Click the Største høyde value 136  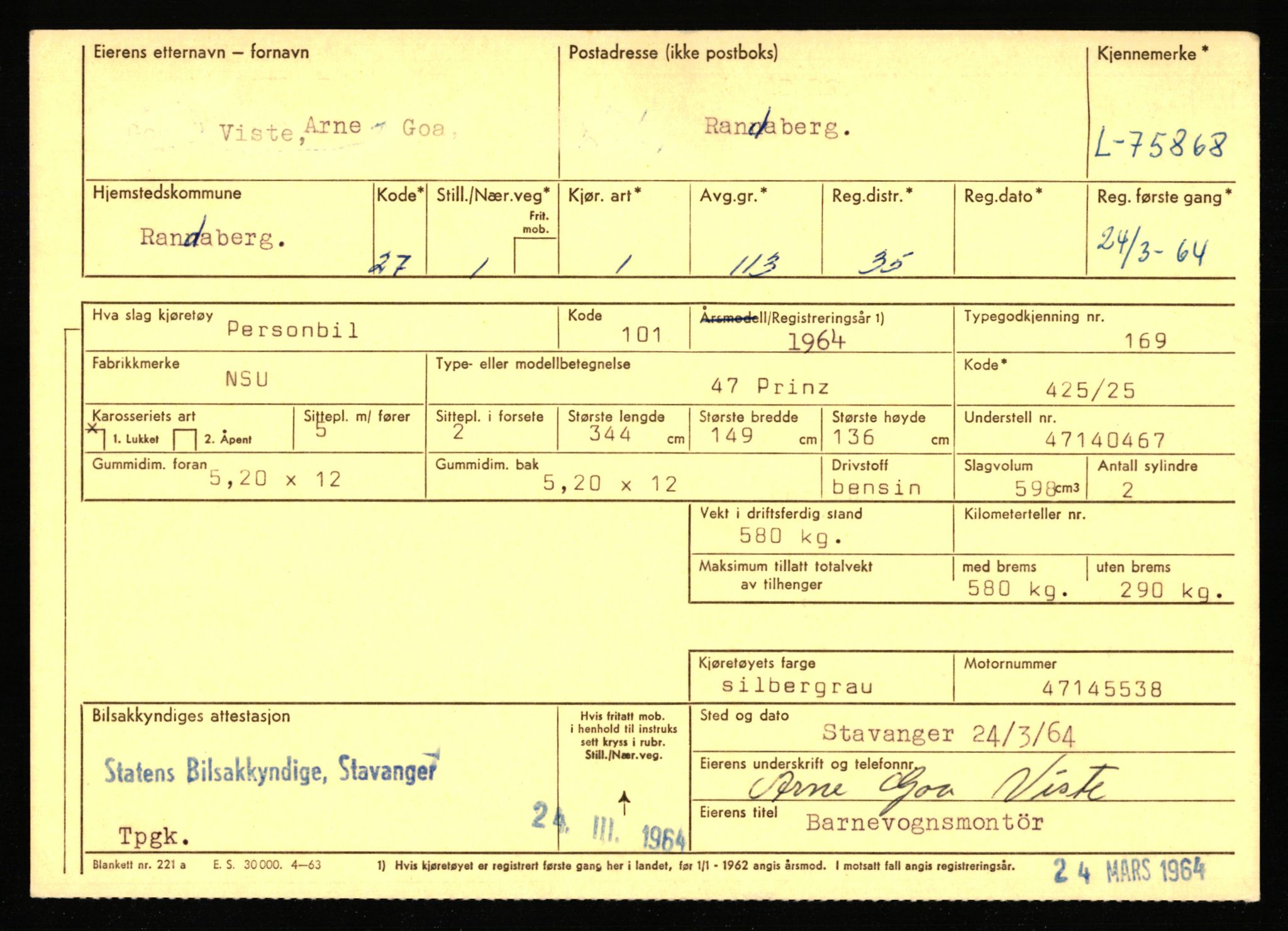point(853,436)
